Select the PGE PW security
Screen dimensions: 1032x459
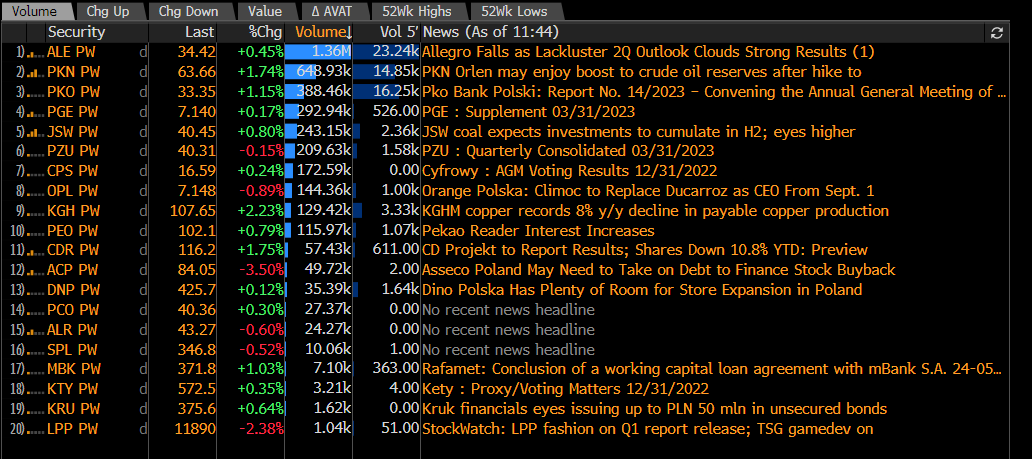[73, 112]
